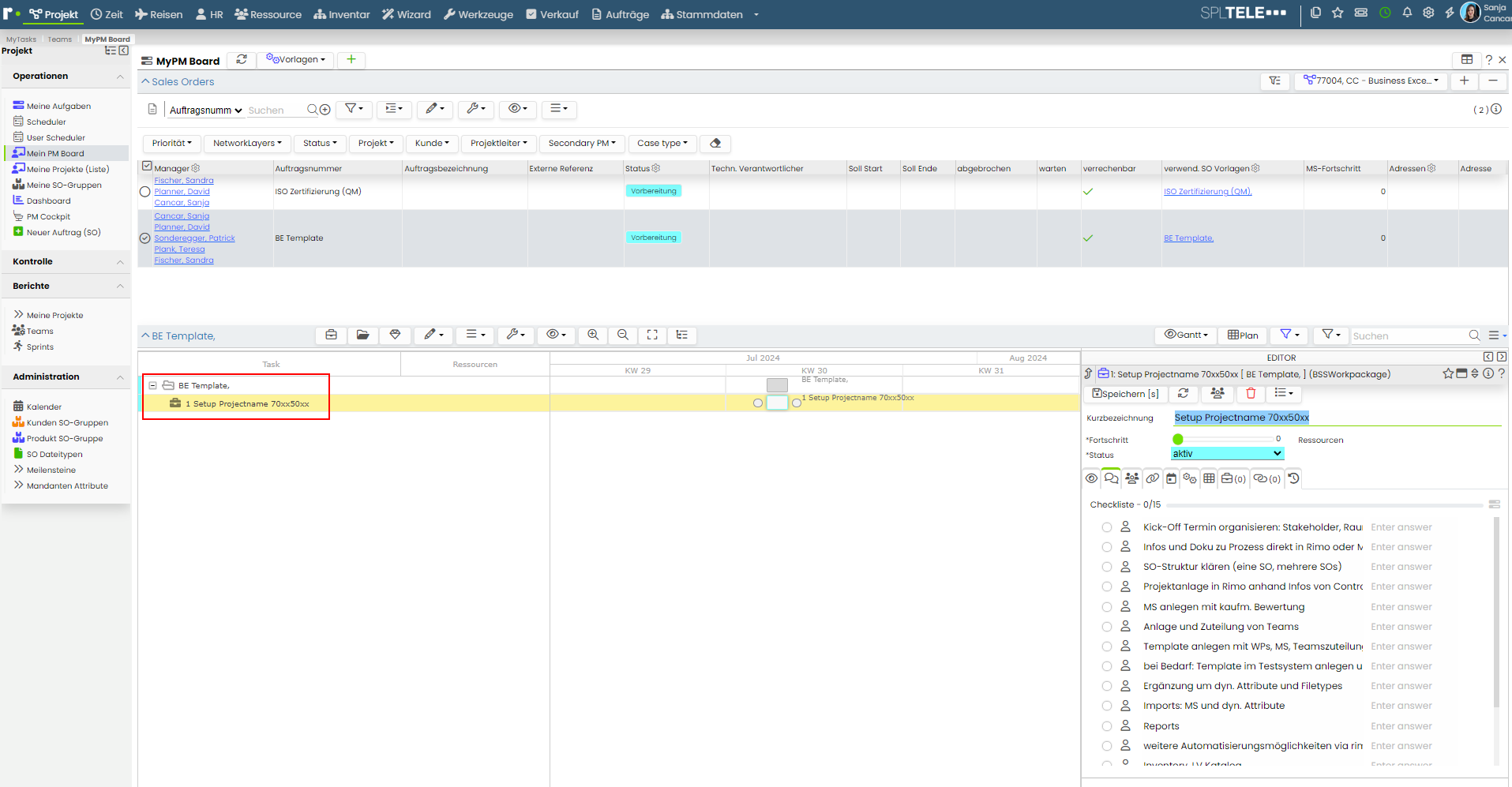
Task: Click the Plan view button
Action: [1243, 335]
